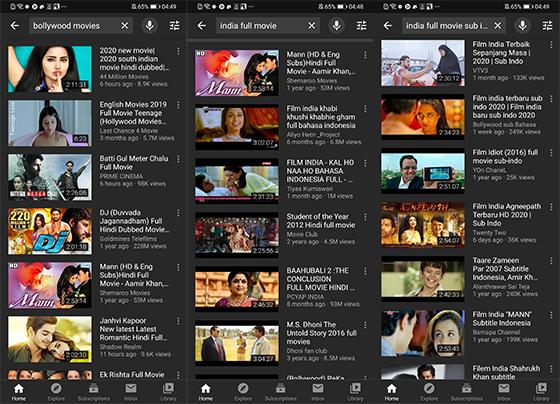
Task: Tap microphone next to 'india full movie' search
Action: point(336,25)
